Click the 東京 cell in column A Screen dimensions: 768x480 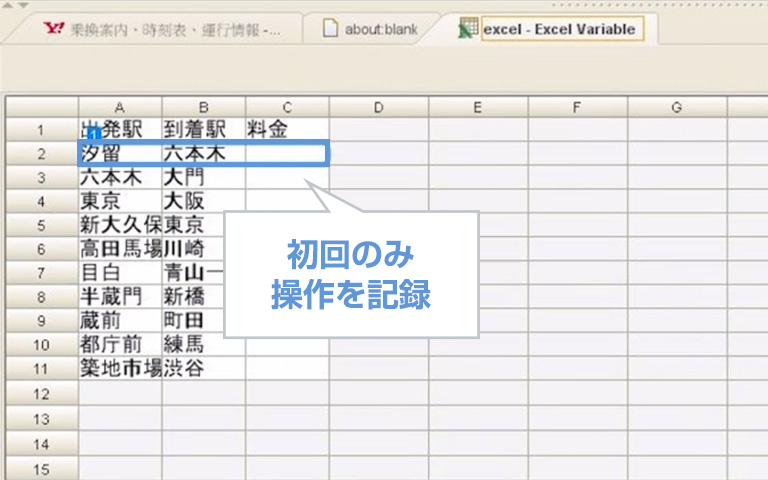pos(120,202)
